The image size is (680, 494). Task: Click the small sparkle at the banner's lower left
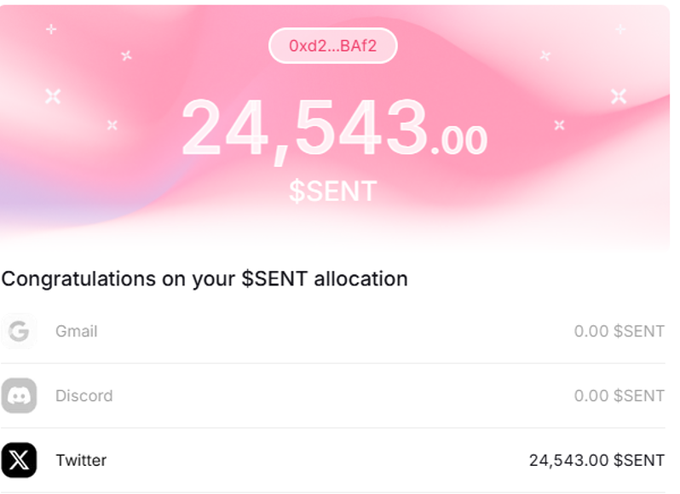[112, 125]
